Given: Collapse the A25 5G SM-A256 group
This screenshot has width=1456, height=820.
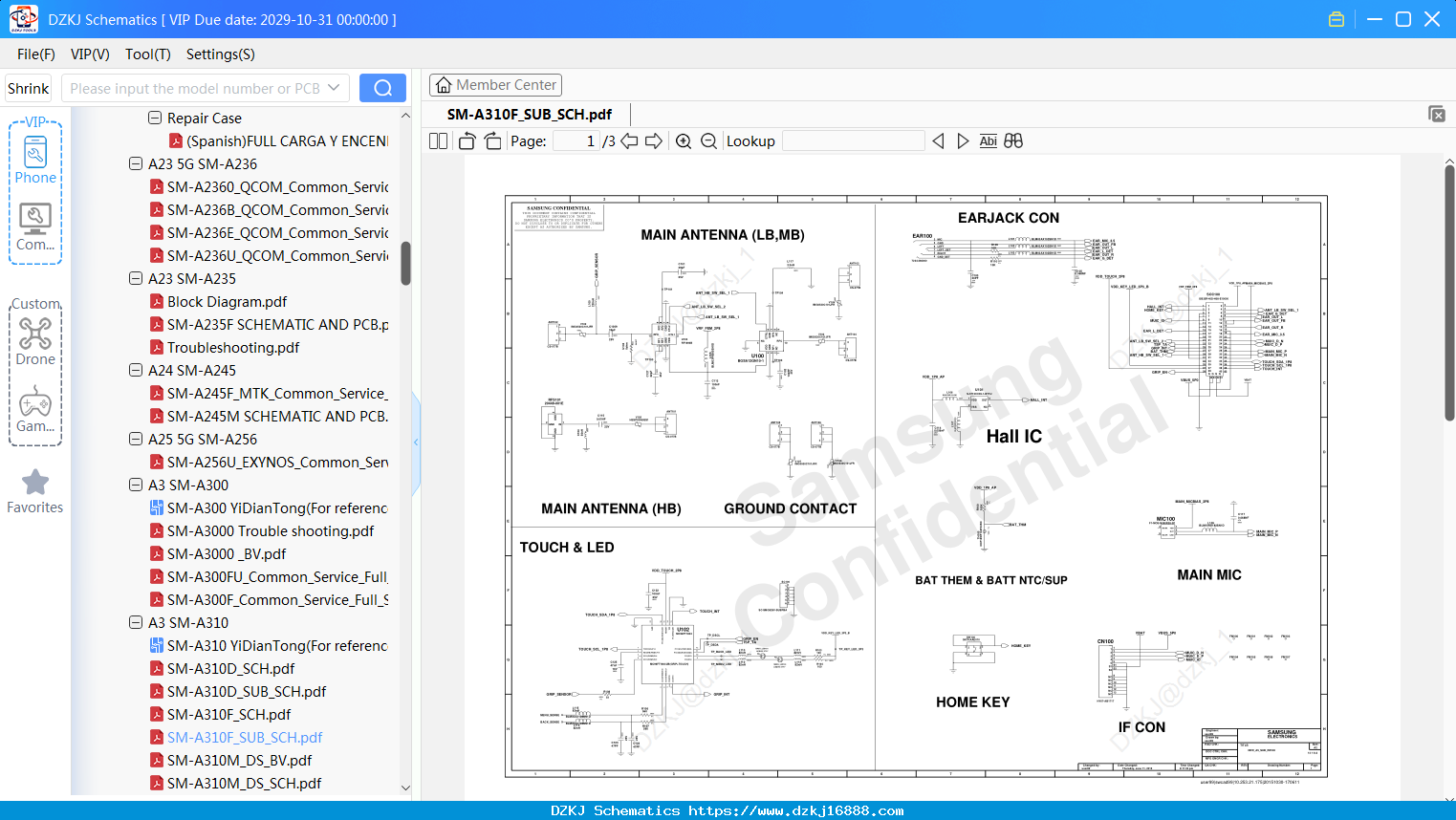Looking at the screenshot, I should pos(136,439).
